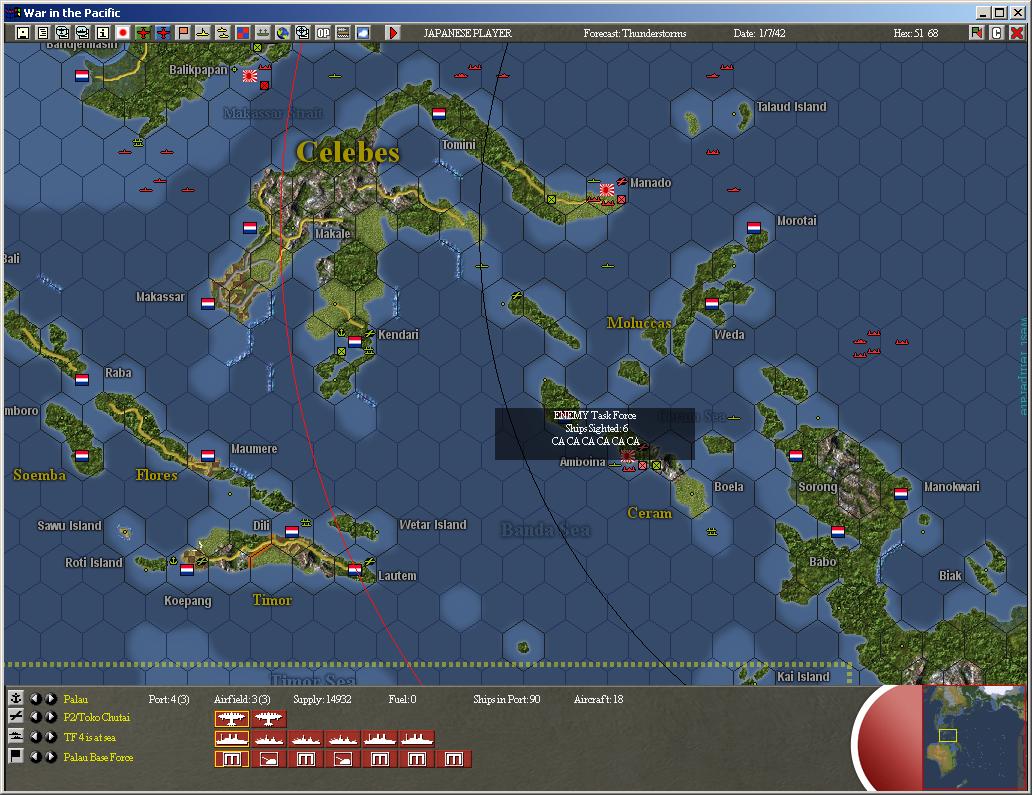Screen dimensions: 1032x795
Task: Click the OP toolbar icon
Action: tap(323, 32)
